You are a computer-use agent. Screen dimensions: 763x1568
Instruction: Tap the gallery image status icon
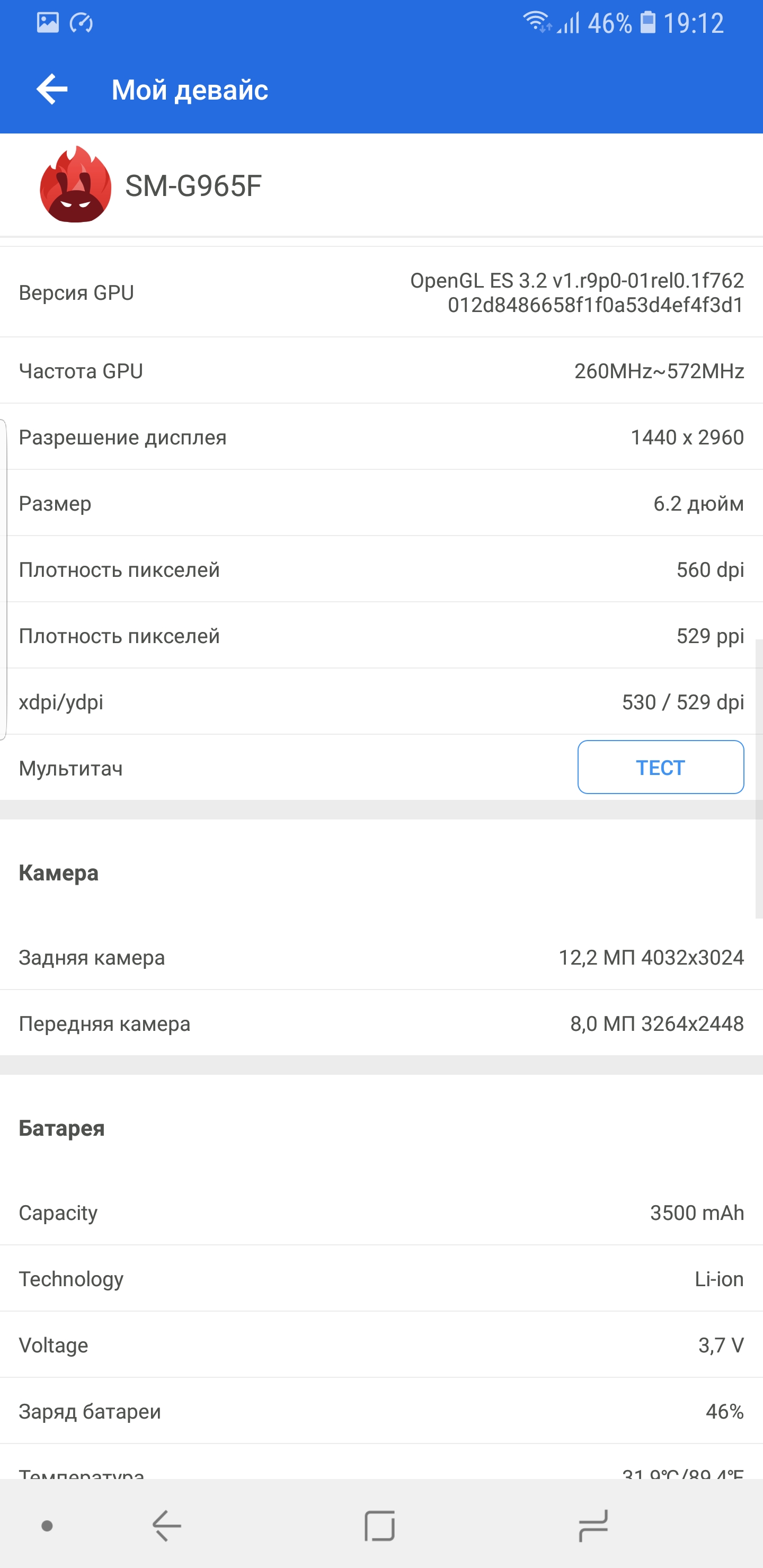pos(48,23)
